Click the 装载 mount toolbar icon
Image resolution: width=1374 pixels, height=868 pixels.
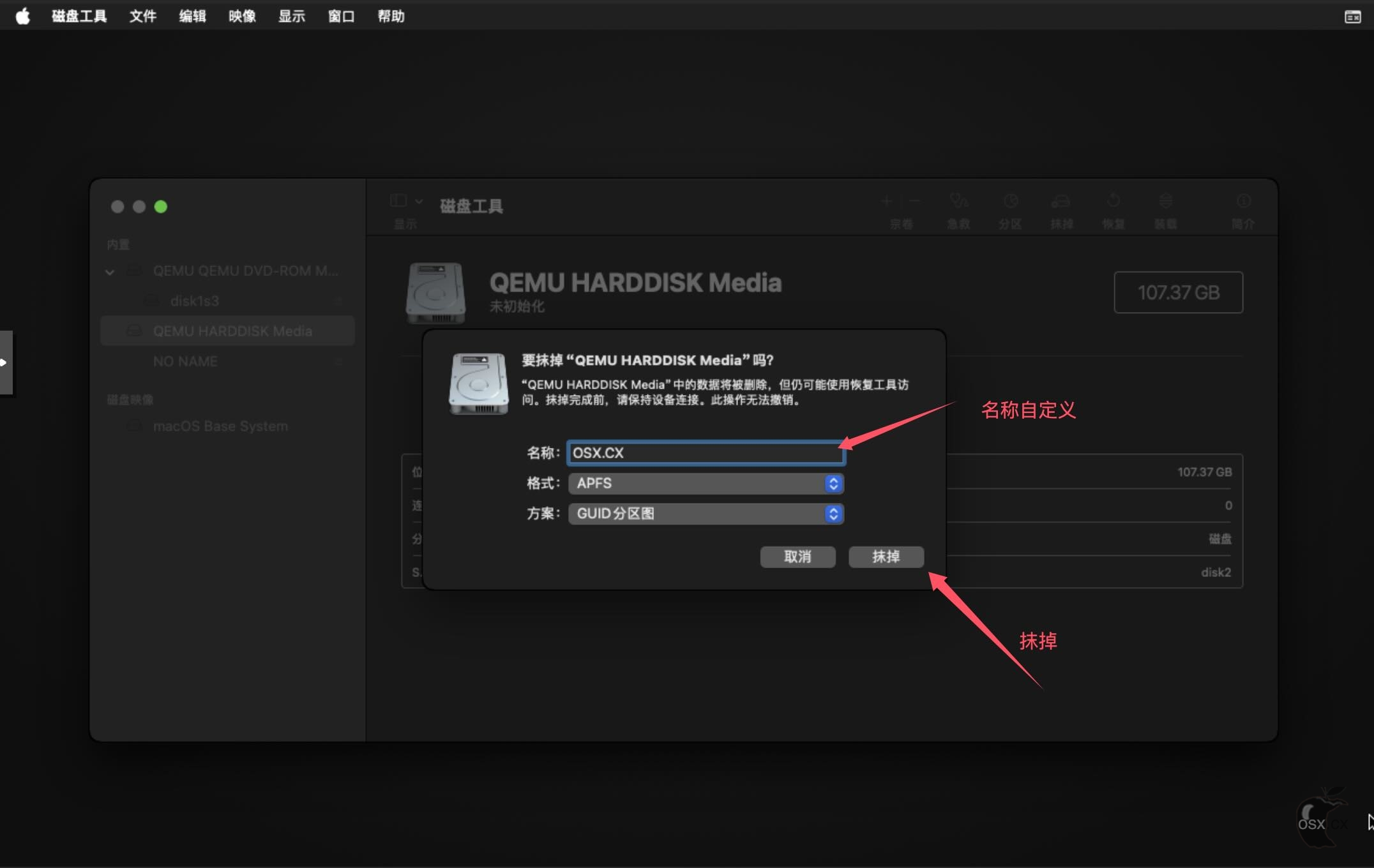pyautogui.click(x=1165, y=201)
